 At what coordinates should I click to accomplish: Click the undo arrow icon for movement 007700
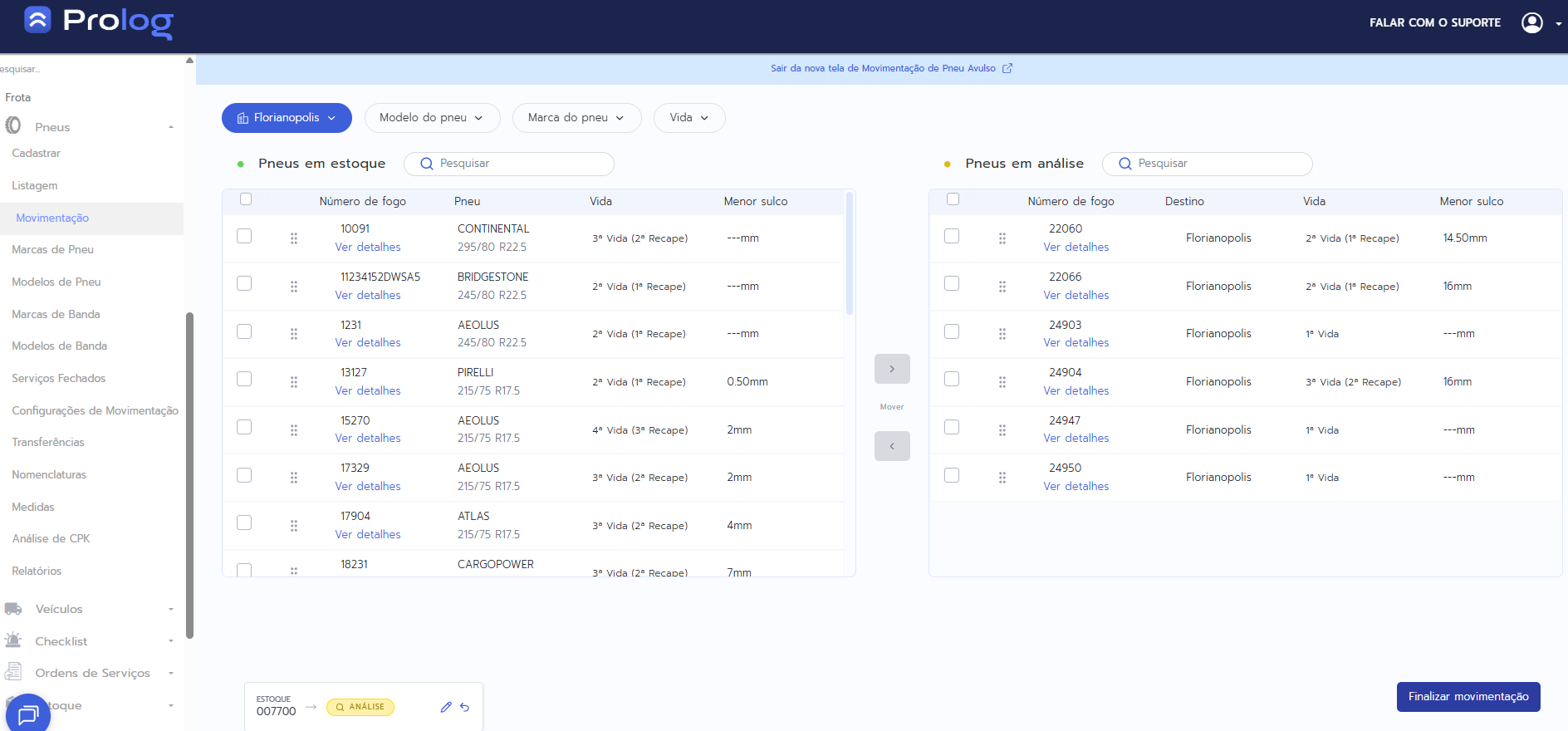click(x=465, y=707)
